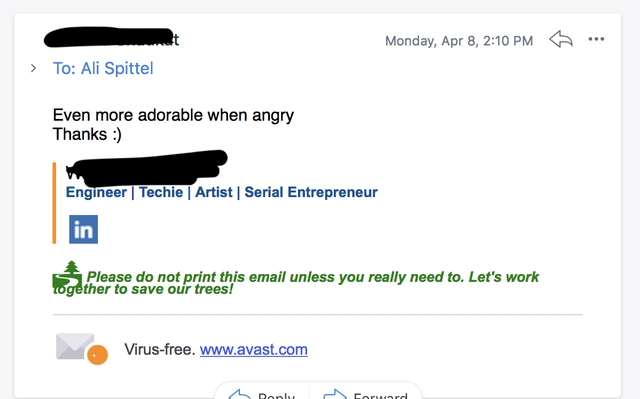Click the 'Virus-free.' text

tap(160, 350)
